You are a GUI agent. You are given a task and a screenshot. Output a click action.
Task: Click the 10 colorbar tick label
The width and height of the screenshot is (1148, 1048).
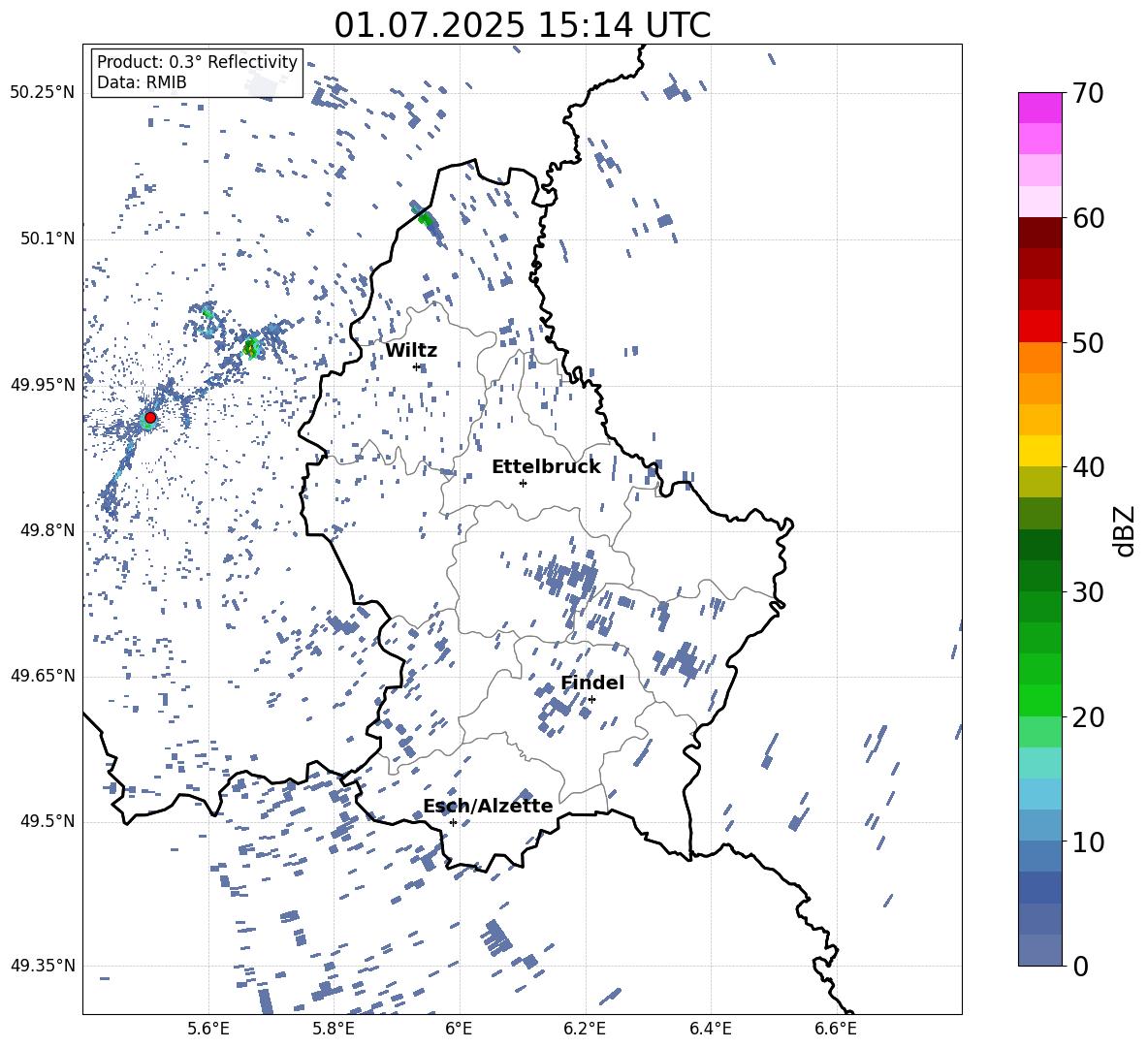[x=1088, y=842]
